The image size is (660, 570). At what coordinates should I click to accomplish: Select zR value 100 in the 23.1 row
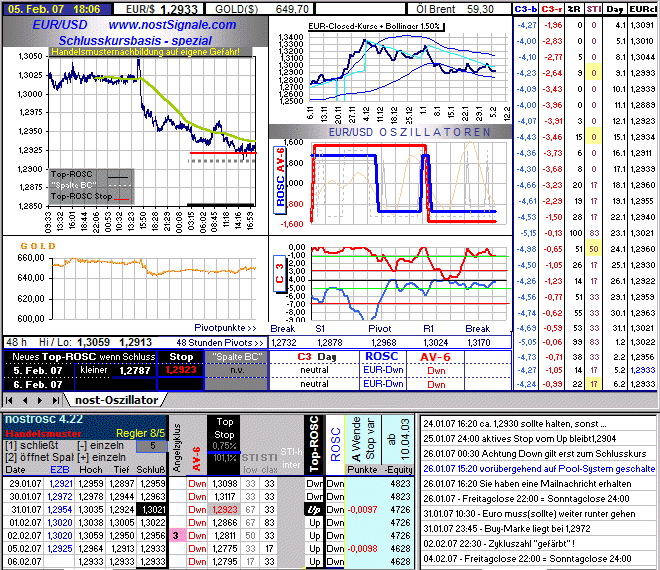575,233
